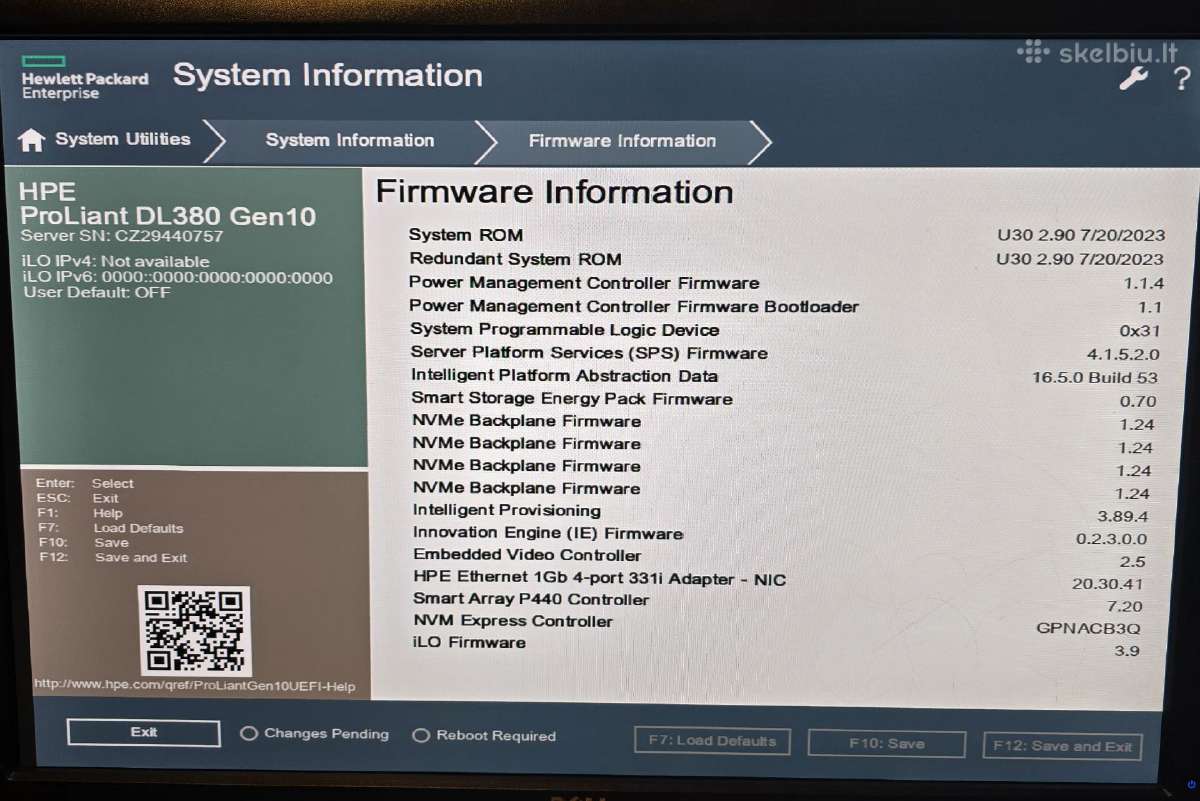Open the ProLiantGen10UEFI-Help URL
Image resolution: width=1200 pixels, height=801 pixels.
pos(194,686)
